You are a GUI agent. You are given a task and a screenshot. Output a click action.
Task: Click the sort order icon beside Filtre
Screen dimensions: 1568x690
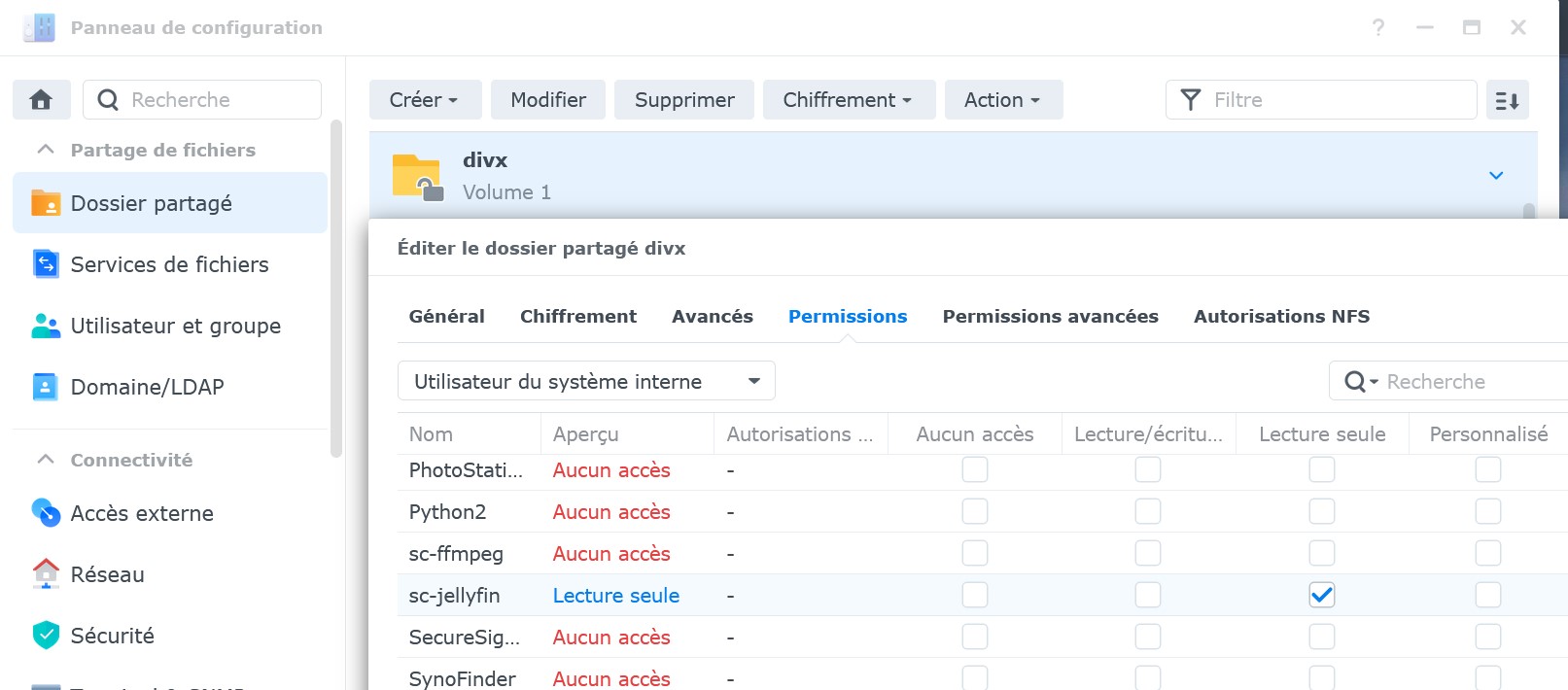pyautogui.click(x=1507, y=100)
